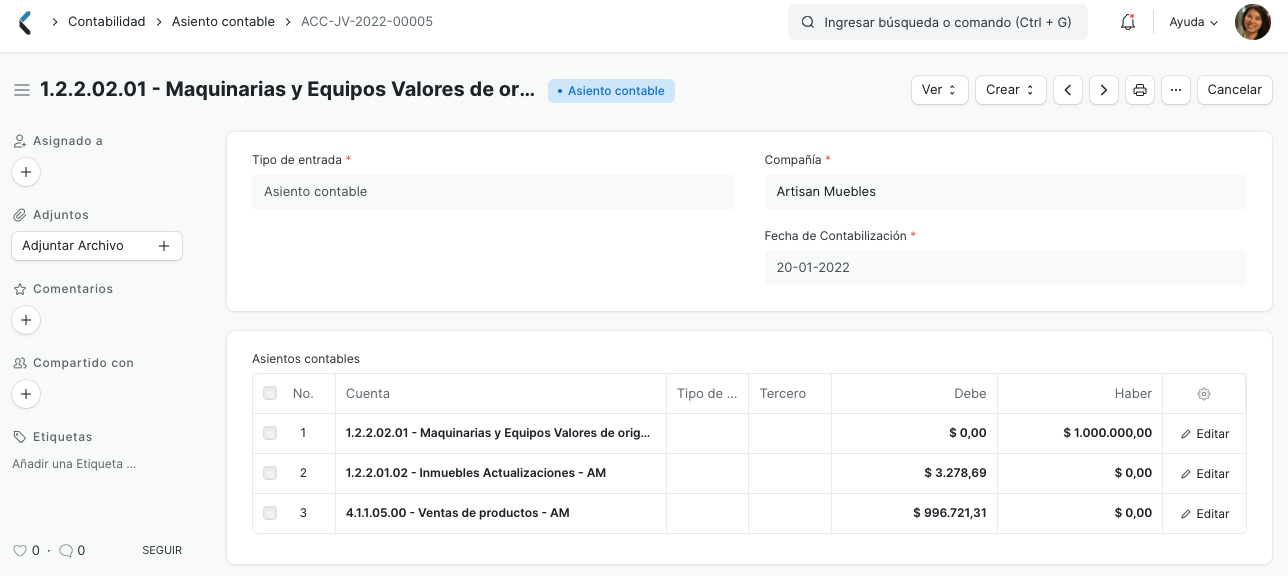
Task: Print this journal entry
Action: click(x=1140, y=90)
